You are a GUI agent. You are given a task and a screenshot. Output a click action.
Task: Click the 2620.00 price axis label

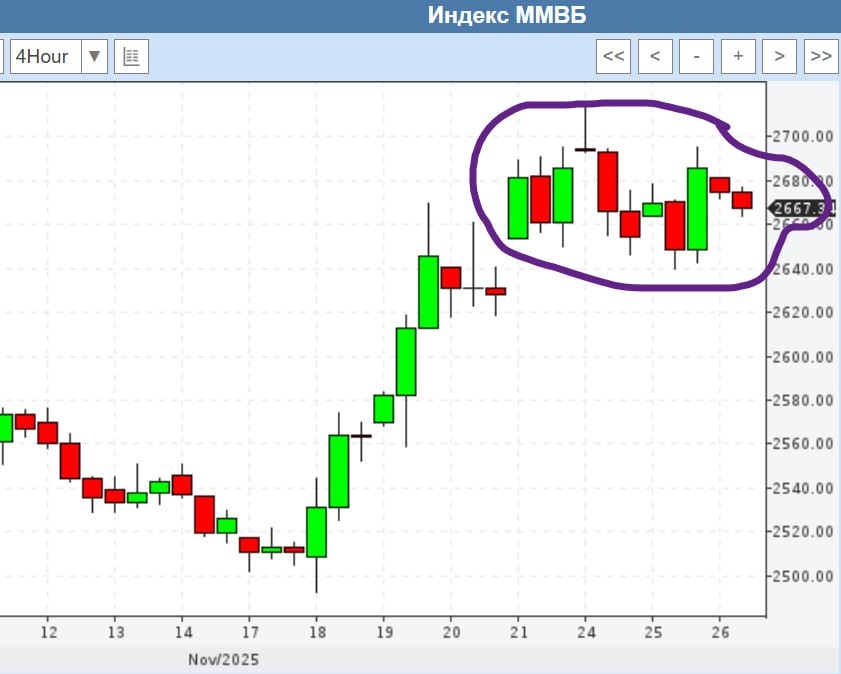pos(802,312)
